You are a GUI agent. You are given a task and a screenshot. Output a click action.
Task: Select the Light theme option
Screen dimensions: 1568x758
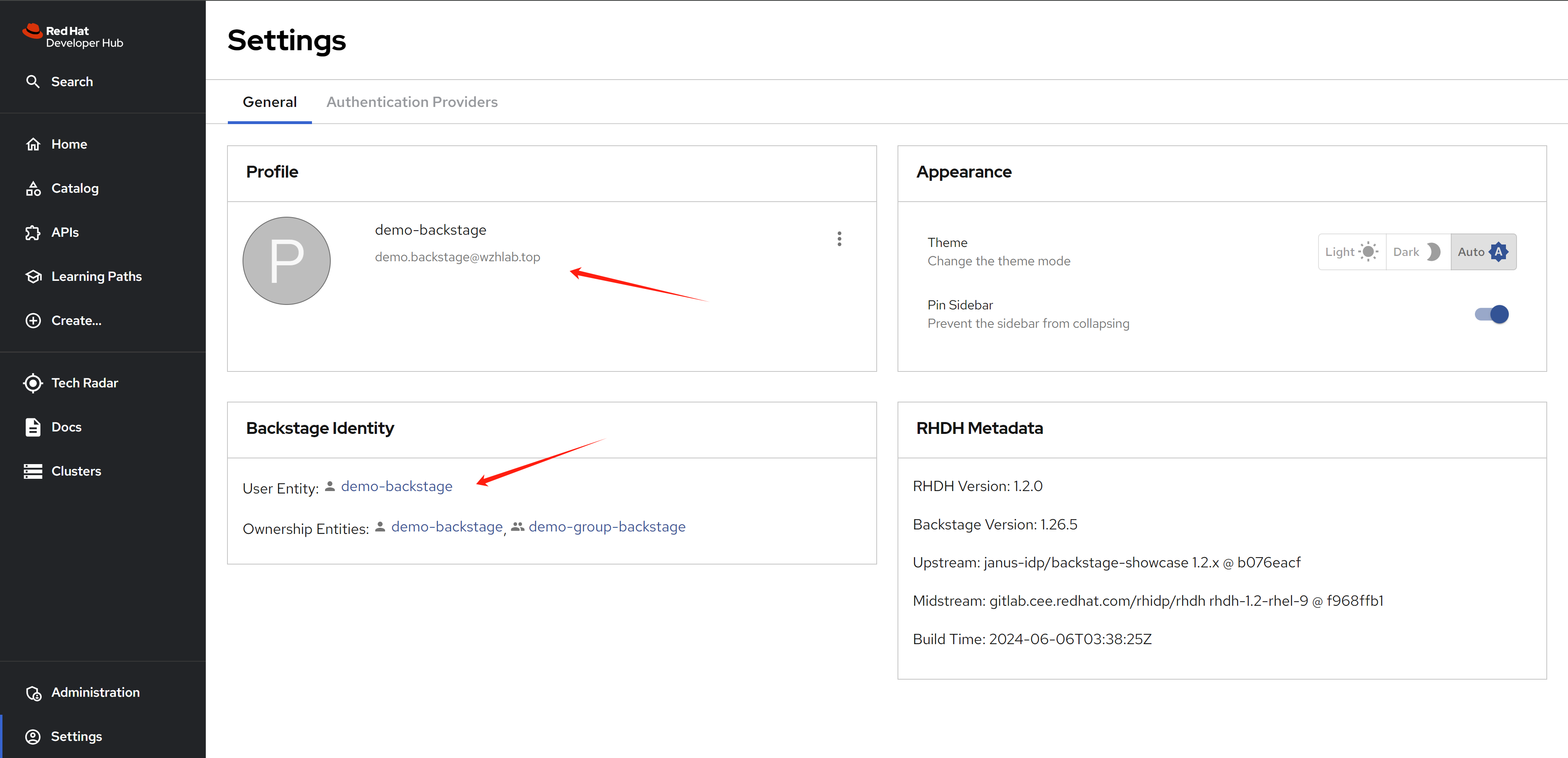1351,252
